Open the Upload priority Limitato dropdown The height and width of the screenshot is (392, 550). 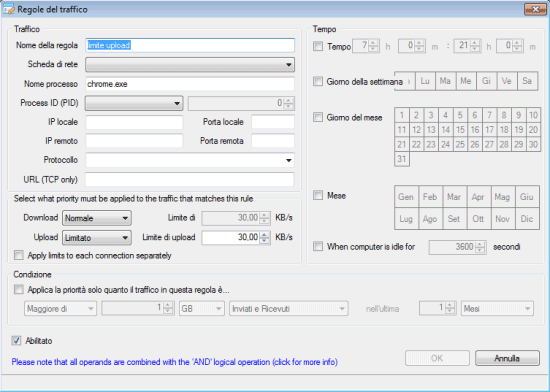97,238
